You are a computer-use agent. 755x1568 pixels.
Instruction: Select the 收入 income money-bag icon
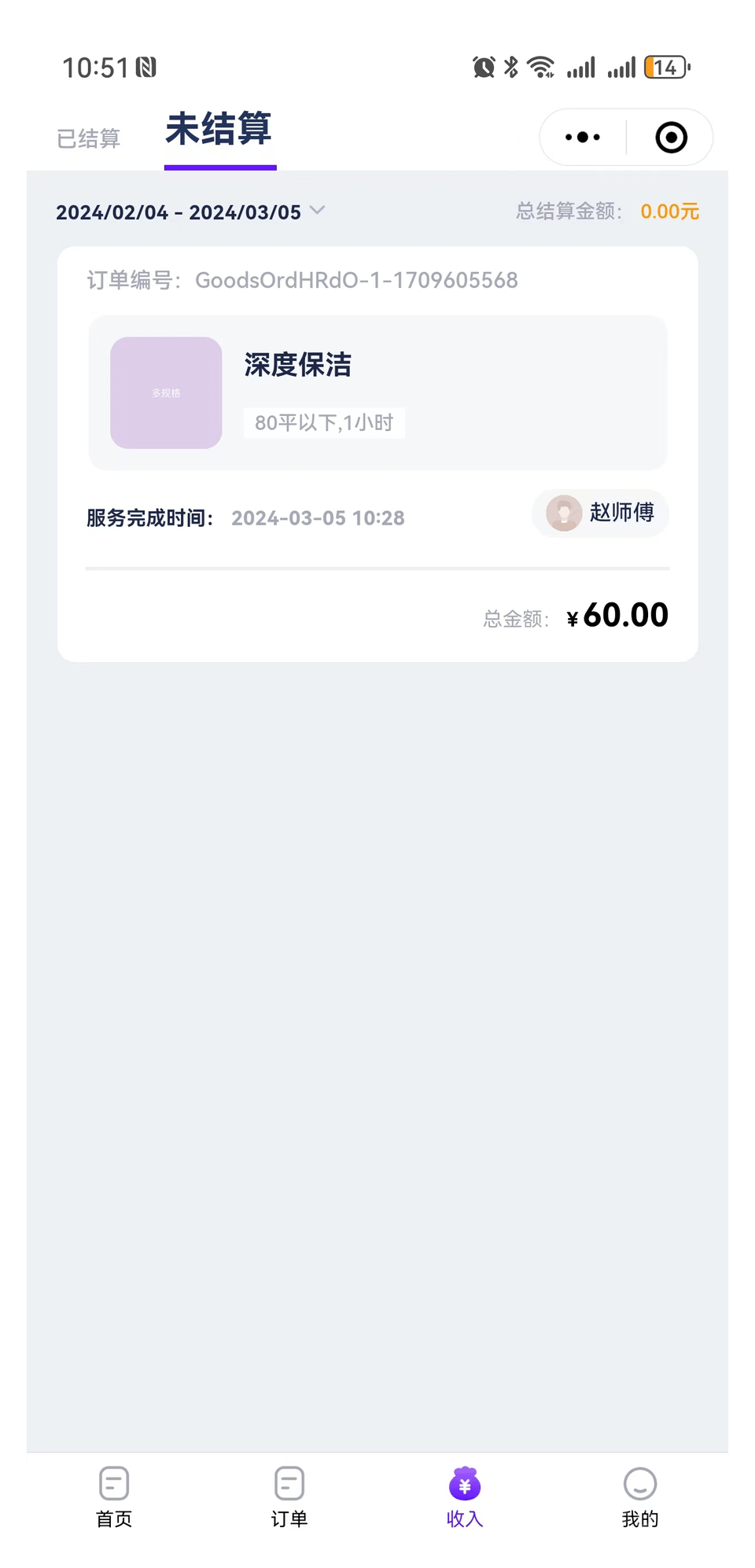pos(465,1484)
